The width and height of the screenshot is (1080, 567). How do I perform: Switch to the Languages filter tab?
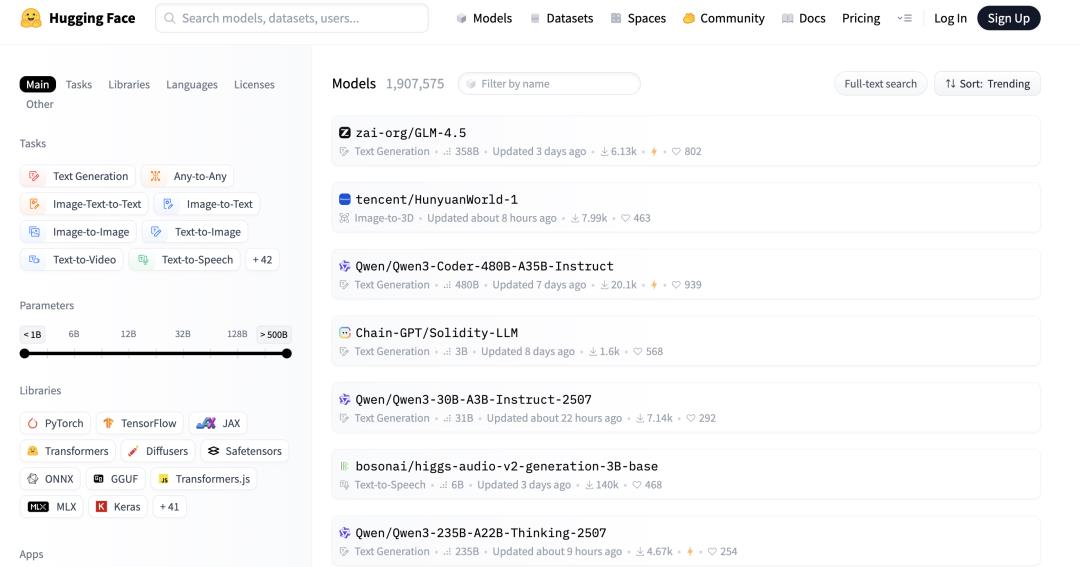[x=191, y=85]
